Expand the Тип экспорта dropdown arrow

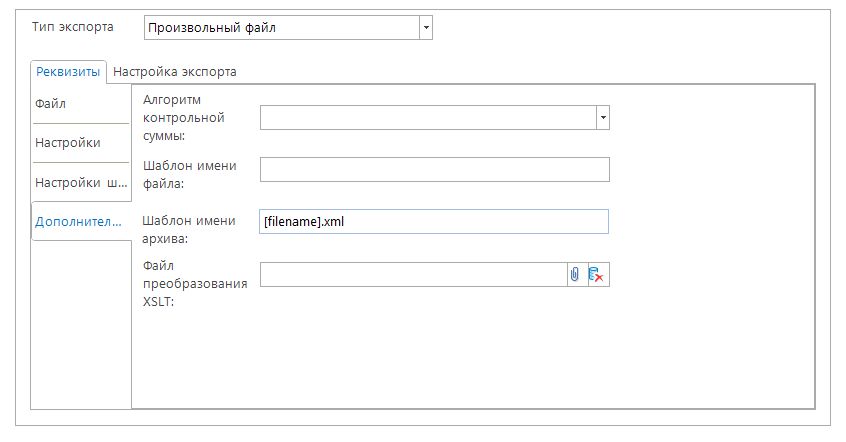427,28
